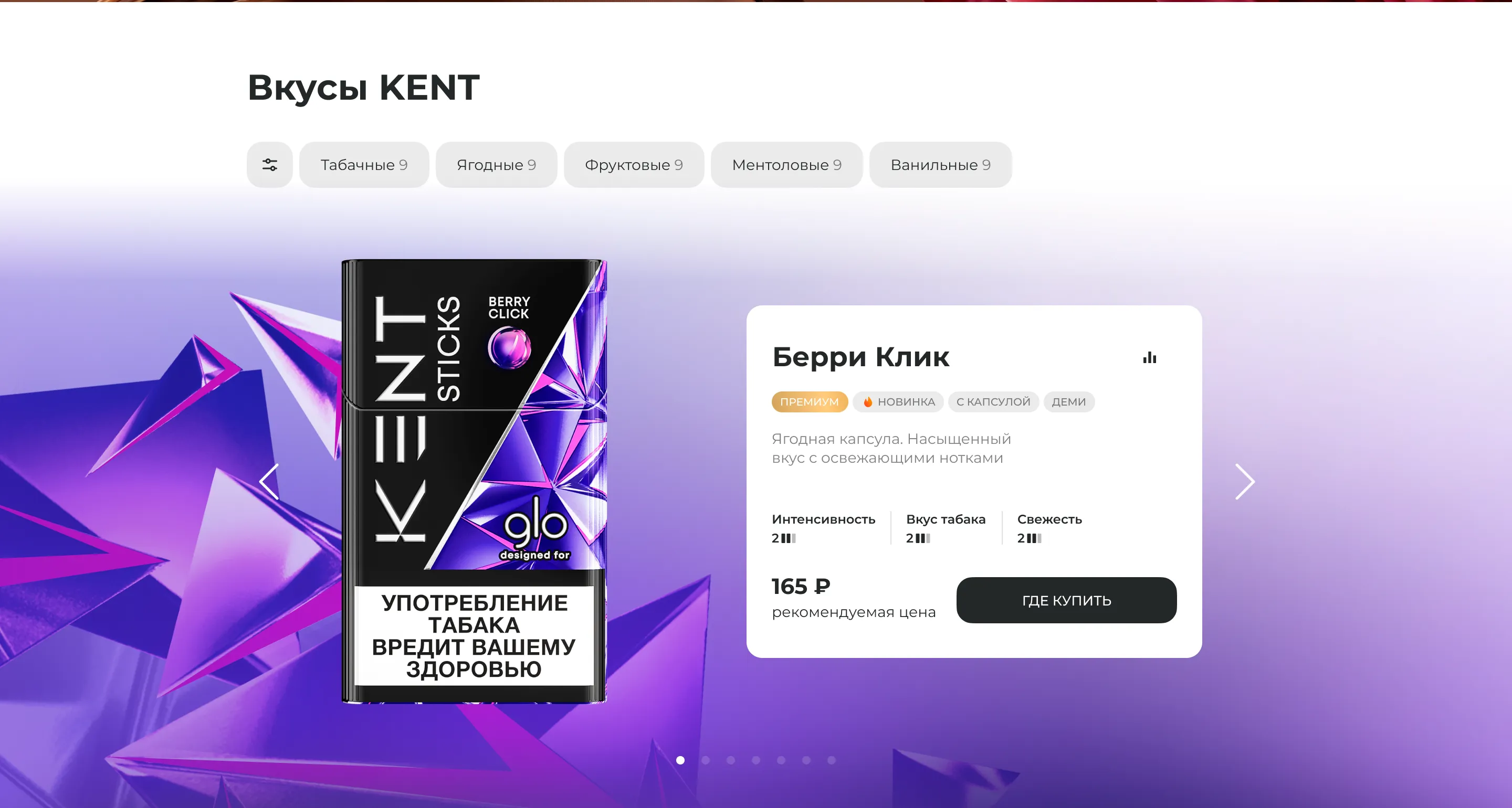Go to previous flavor with left arrow
1512x808 pixels.
pyautogui.click(x=269, y=482)
